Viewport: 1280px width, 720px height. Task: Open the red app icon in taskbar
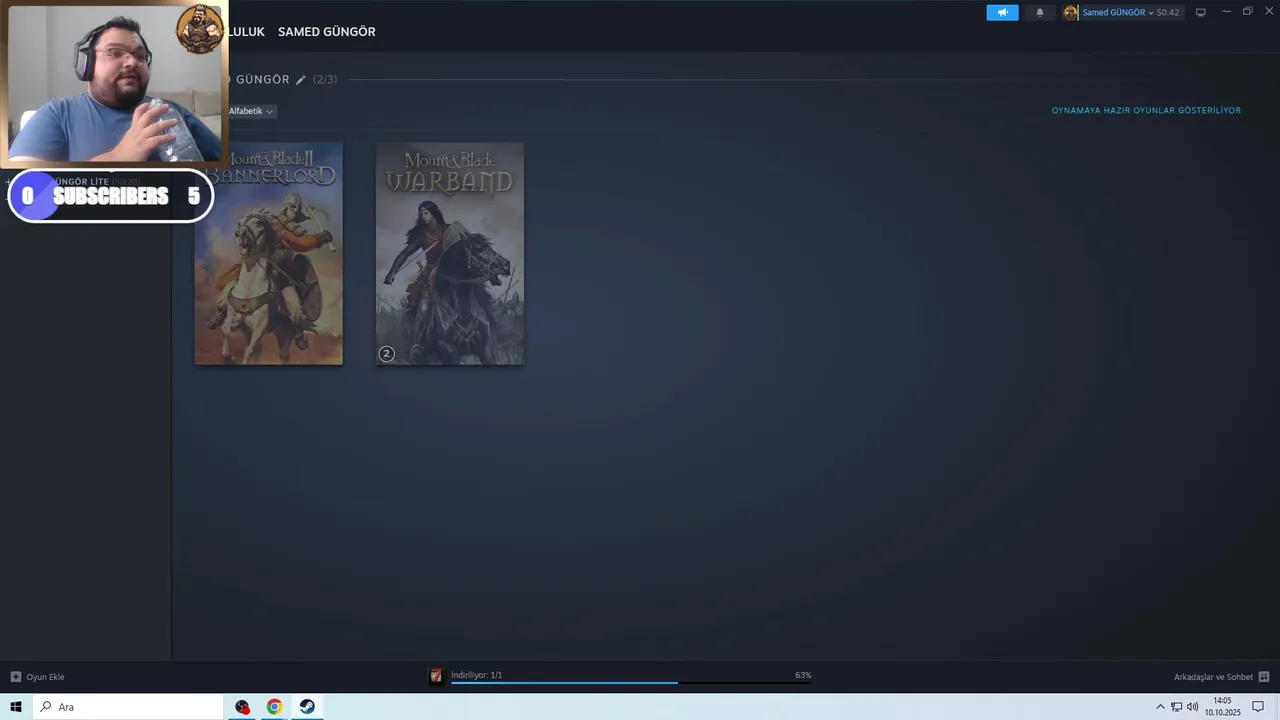pos(242,707)
